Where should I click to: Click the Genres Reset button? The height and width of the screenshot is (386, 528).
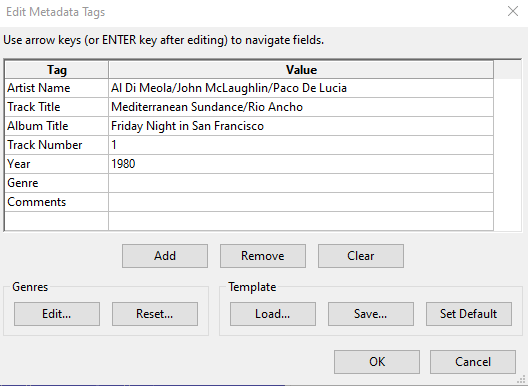155,314
